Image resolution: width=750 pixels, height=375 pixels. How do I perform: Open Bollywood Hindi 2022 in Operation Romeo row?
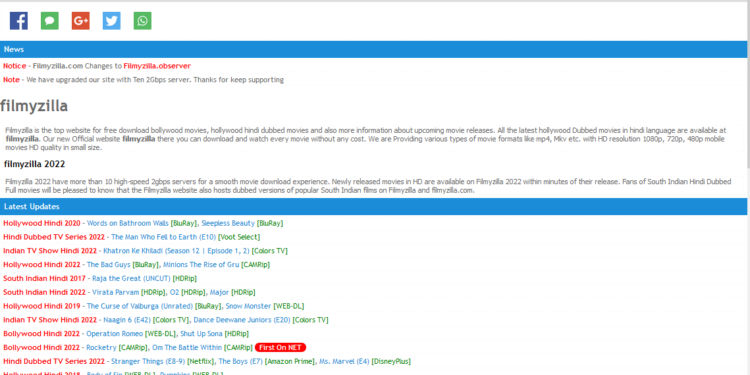click(x=41, y=334)
